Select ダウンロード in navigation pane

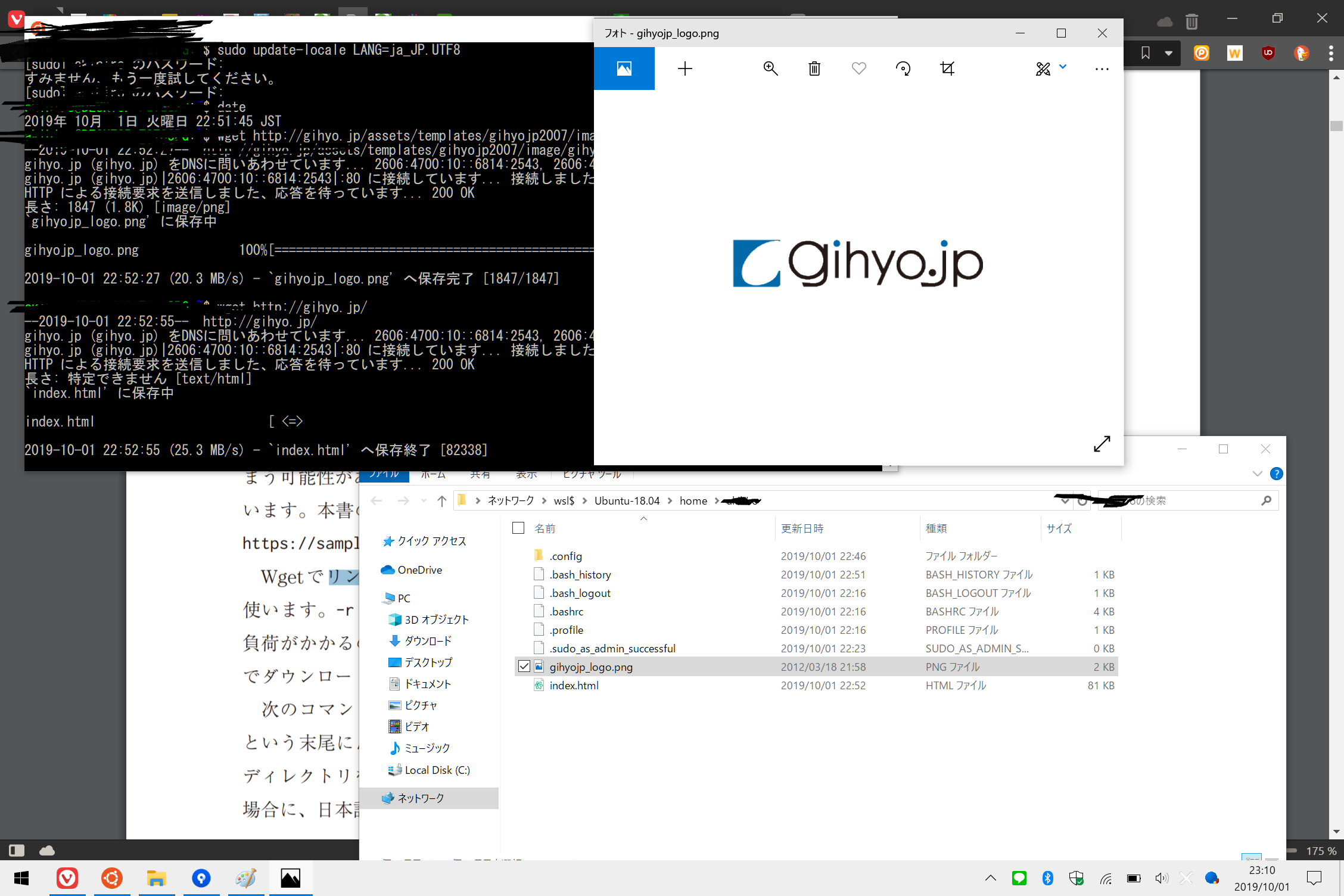428,641
